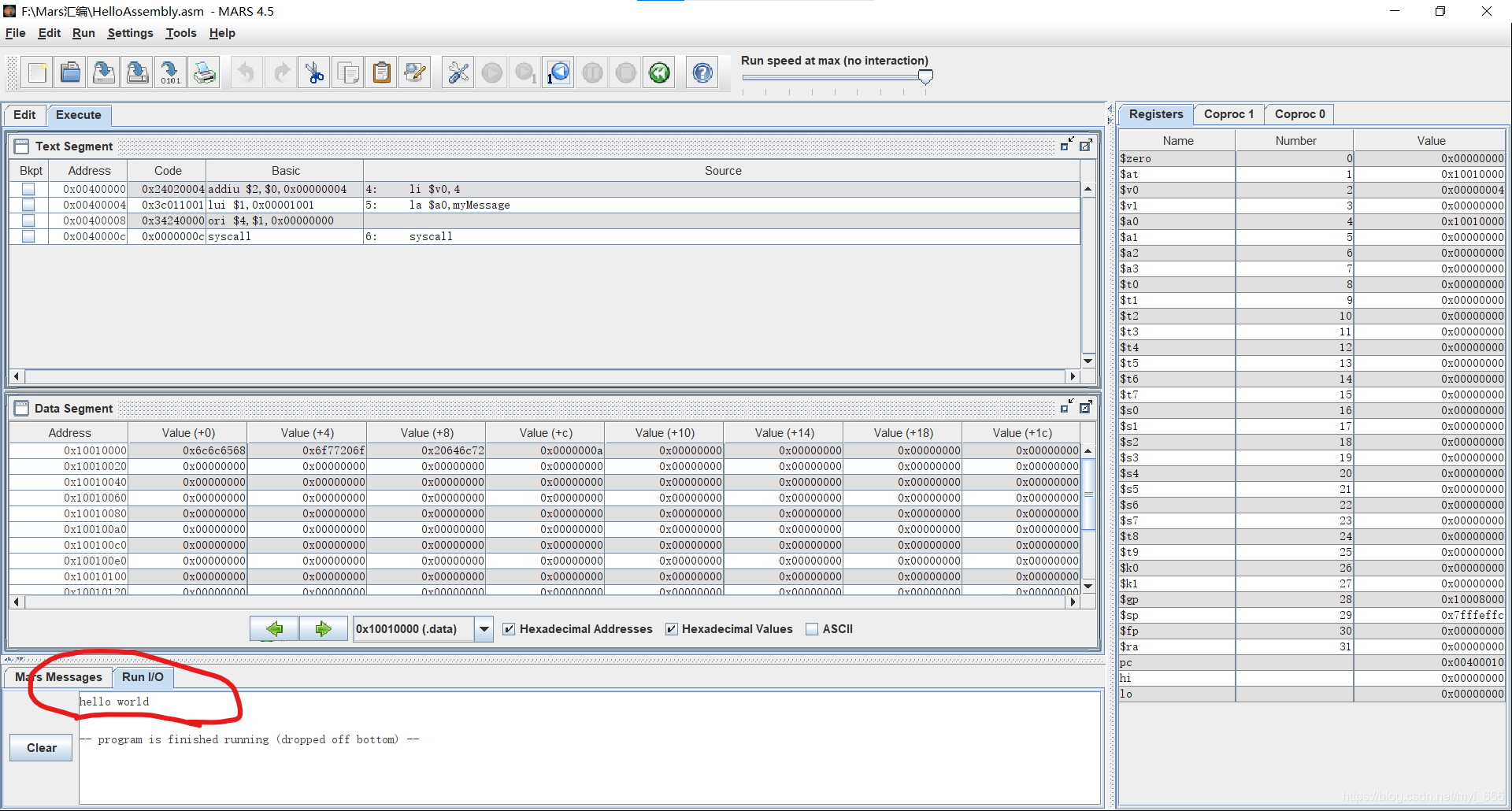Screen dimensions: 1512x811
Task: Set breakpoint at syscall address 0x0040000c
Action: [28, 236]
